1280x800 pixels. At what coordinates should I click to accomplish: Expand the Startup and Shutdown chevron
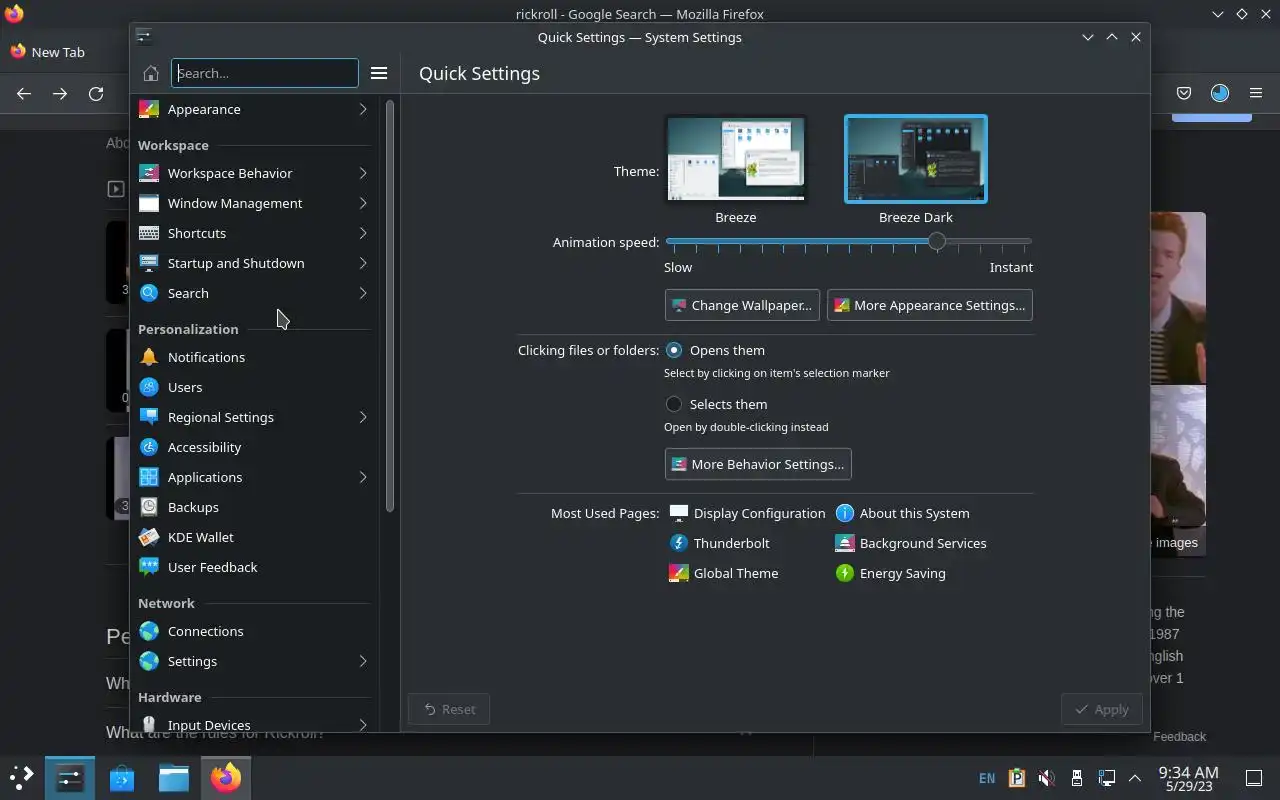click(363, 263)
